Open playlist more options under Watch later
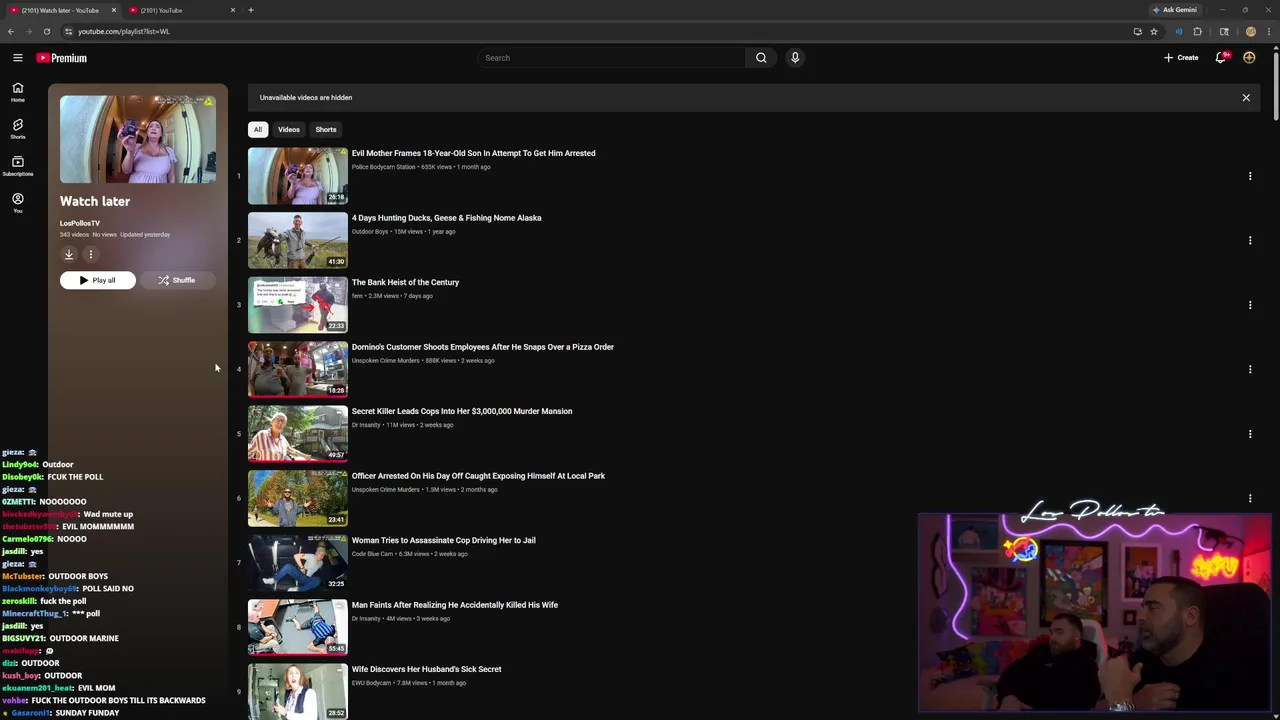Screen dimensions: 1280x720 90,254
